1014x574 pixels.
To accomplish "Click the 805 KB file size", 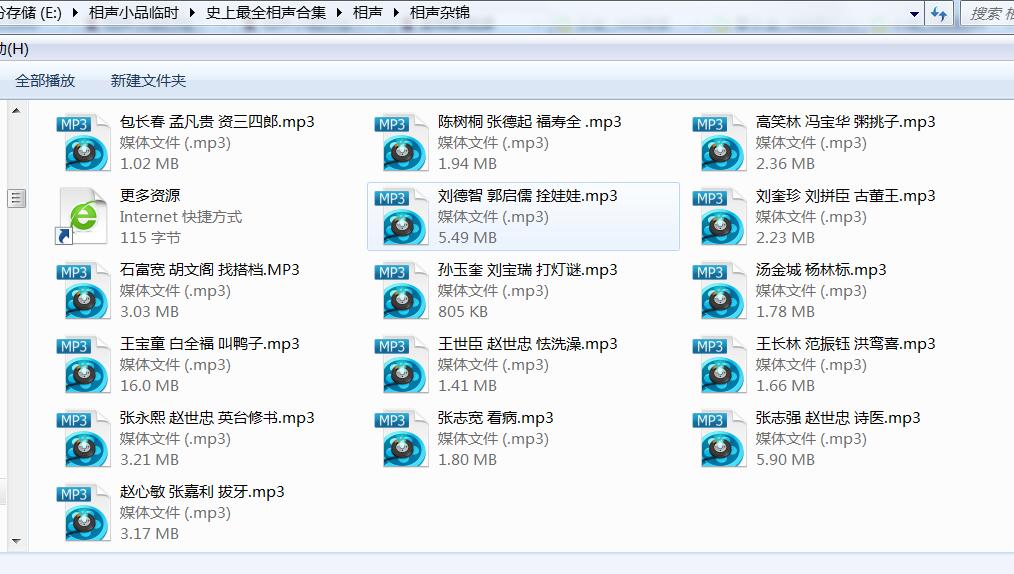I will point(462,312).
